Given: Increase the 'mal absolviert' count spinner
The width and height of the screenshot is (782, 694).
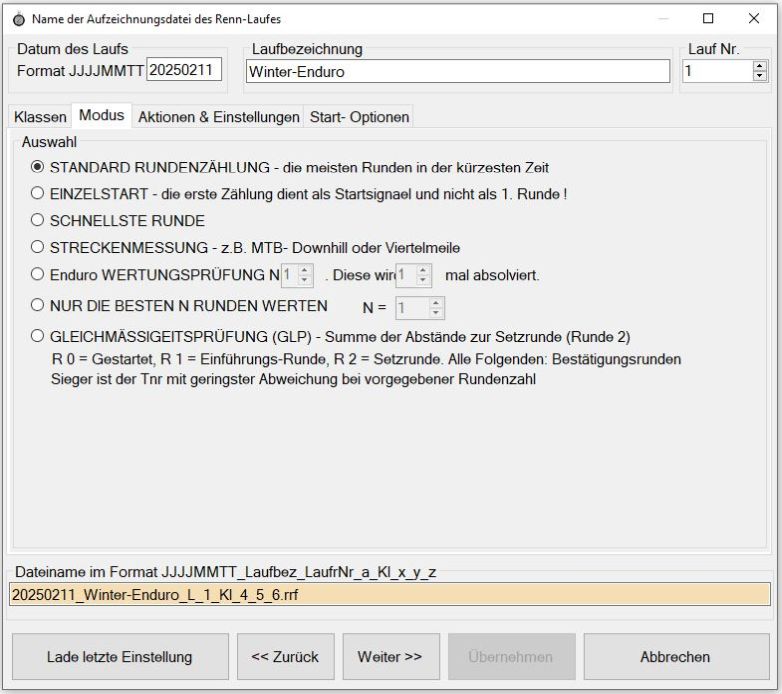Looking at the screenshot, I should tap(423, 270).
